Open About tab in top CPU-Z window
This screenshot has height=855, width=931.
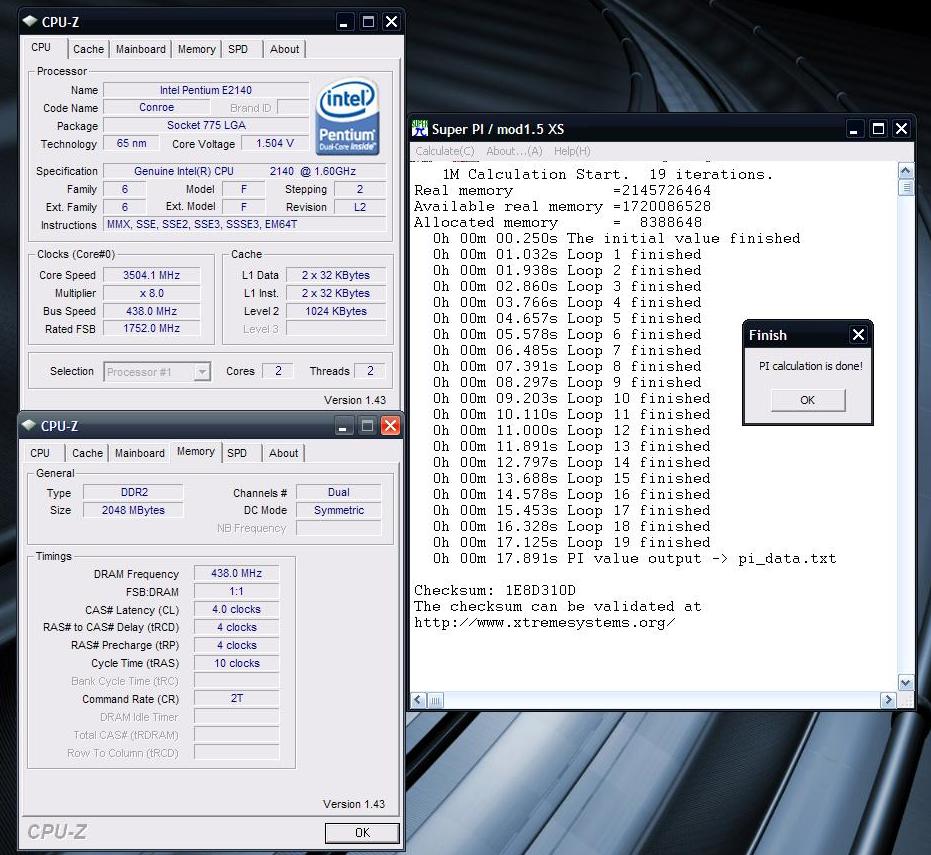click(x=284, y=49)
